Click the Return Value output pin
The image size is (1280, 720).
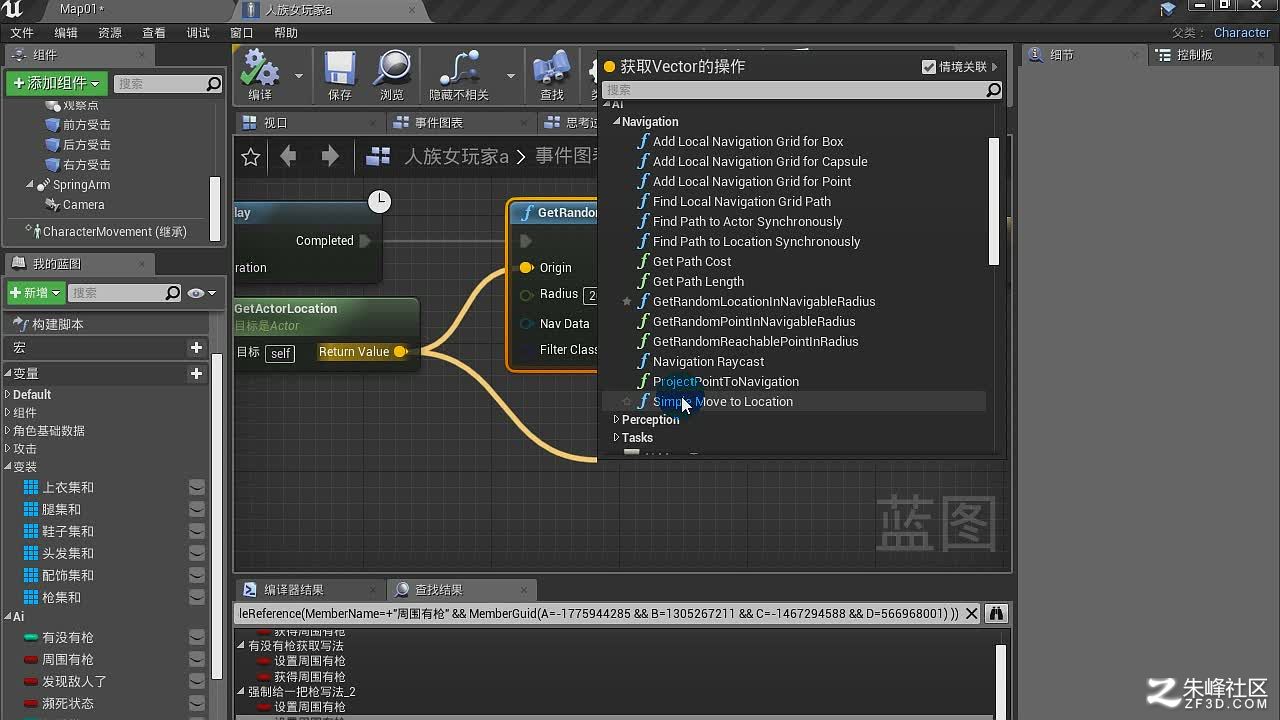(x=400, y=351)
